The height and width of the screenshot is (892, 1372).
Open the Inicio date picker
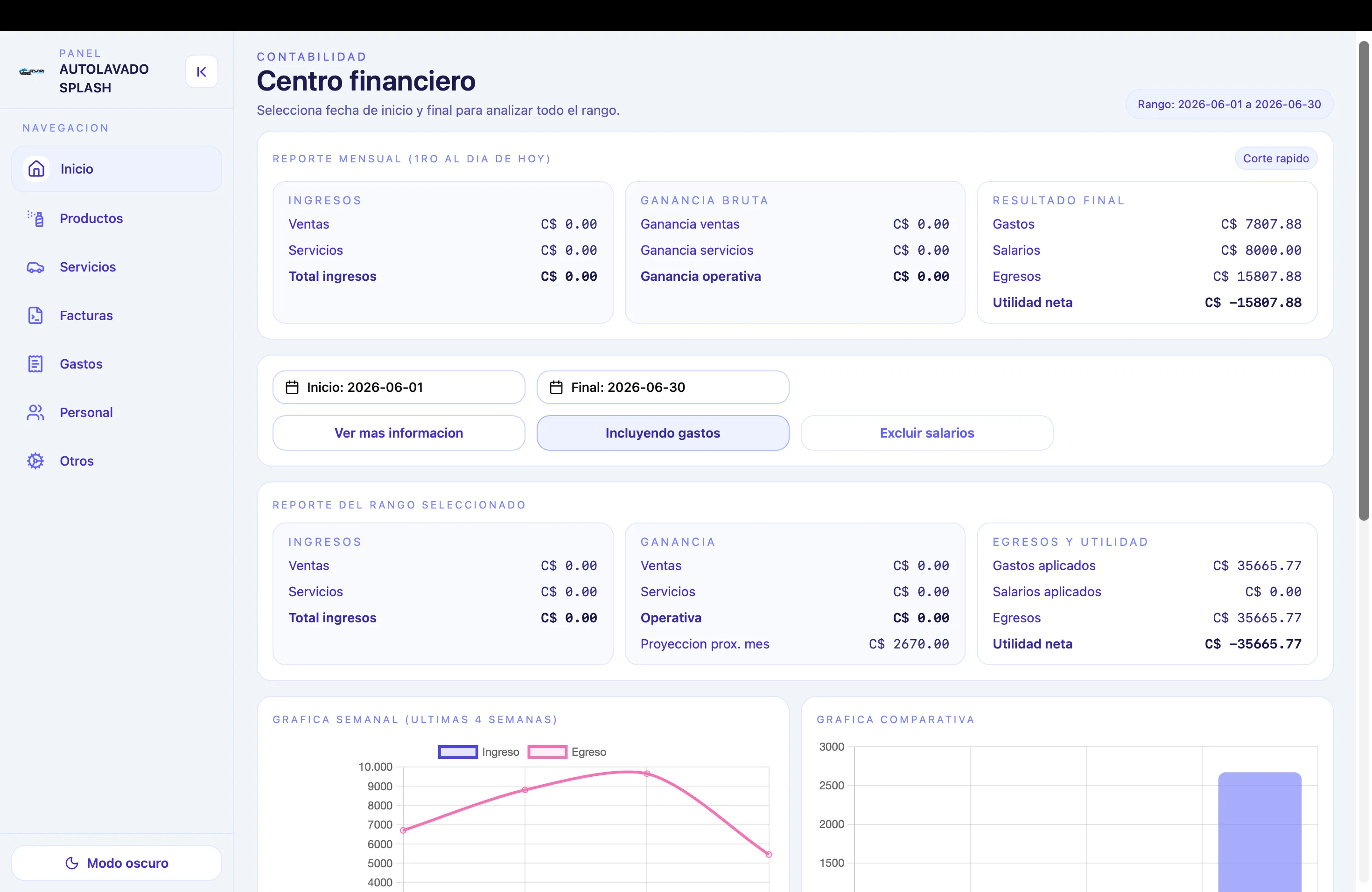point(399,387)
